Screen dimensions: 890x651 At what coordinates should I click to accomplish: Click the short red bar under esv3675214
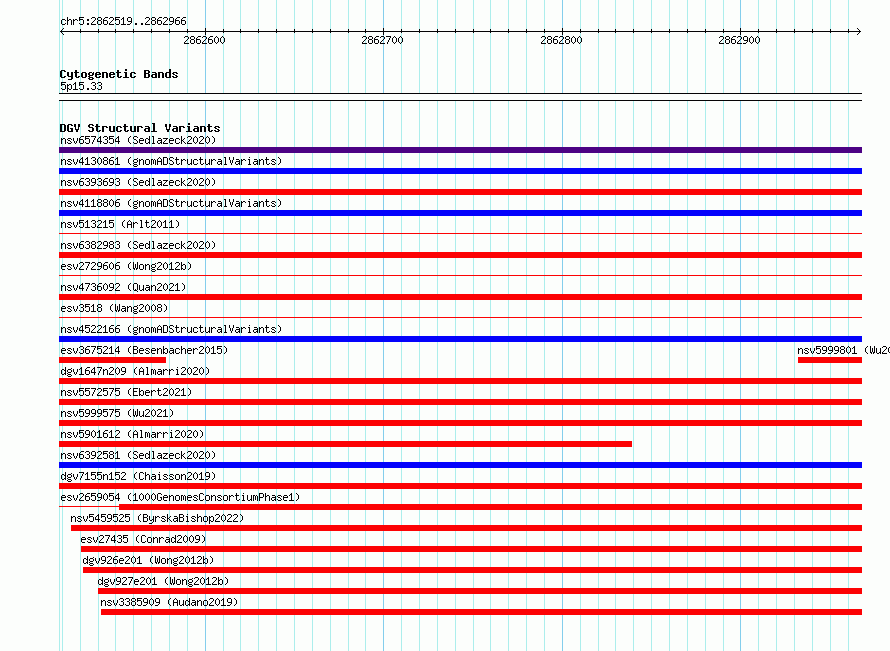click(x=112, y=360)
